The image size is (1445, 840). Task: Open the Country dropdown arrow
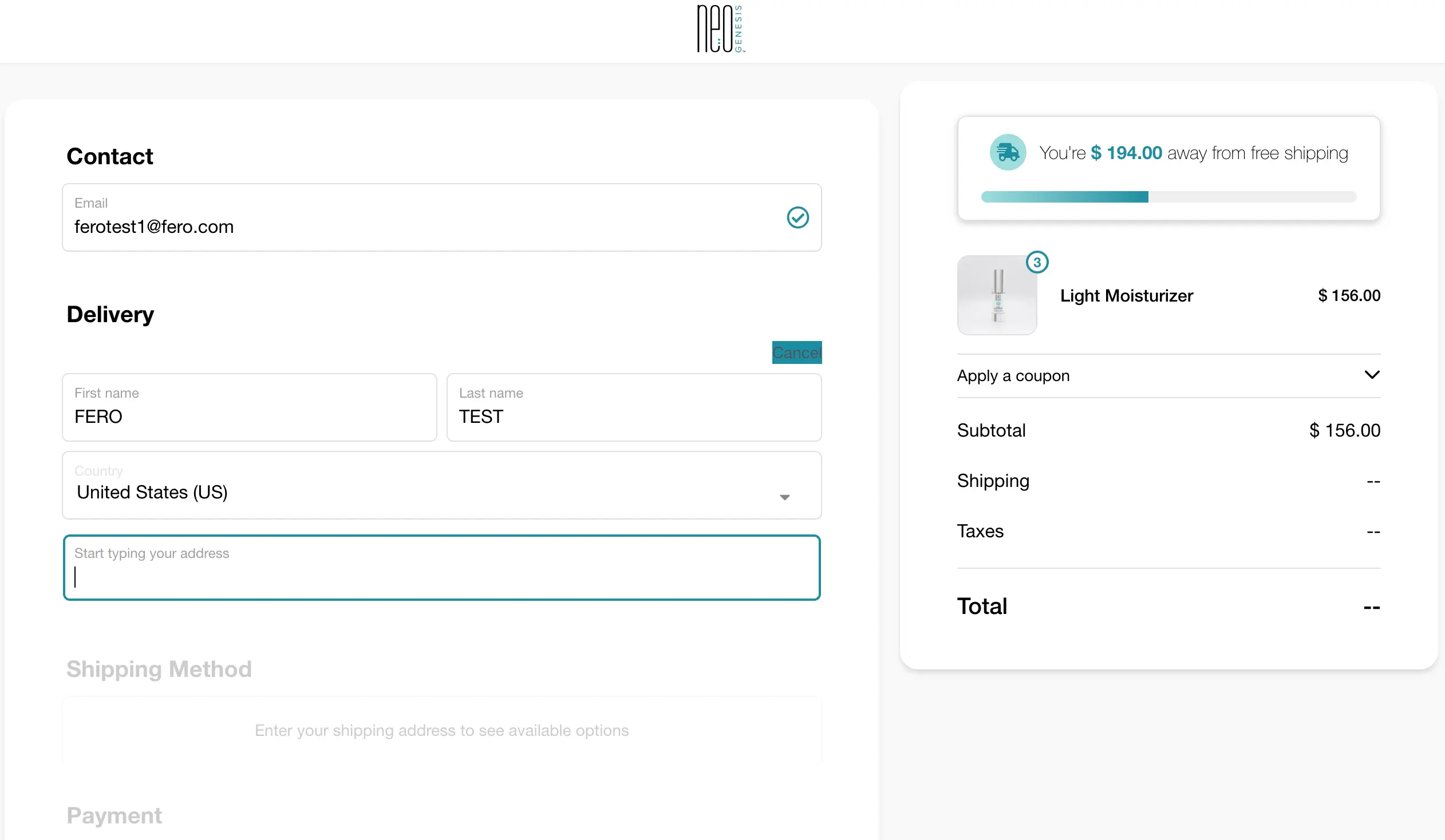click(785, 497)
